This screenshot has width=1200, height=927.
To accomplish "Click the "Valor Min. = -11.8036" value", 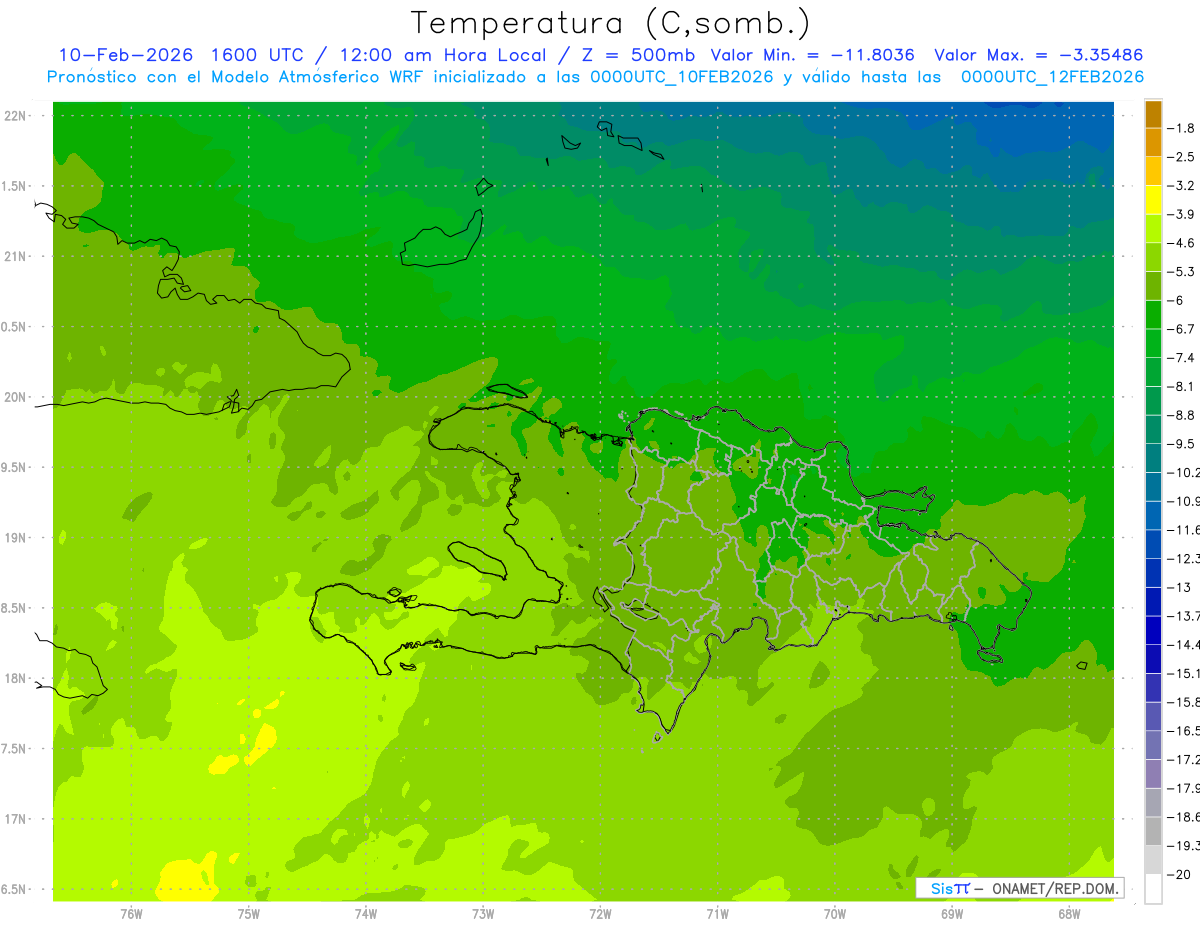I will [812, 55].
